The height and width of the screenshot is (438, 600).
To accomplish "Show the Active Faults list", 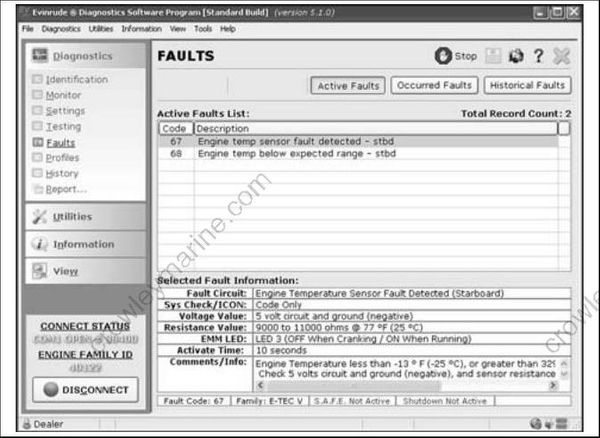I will click(347, 86).
